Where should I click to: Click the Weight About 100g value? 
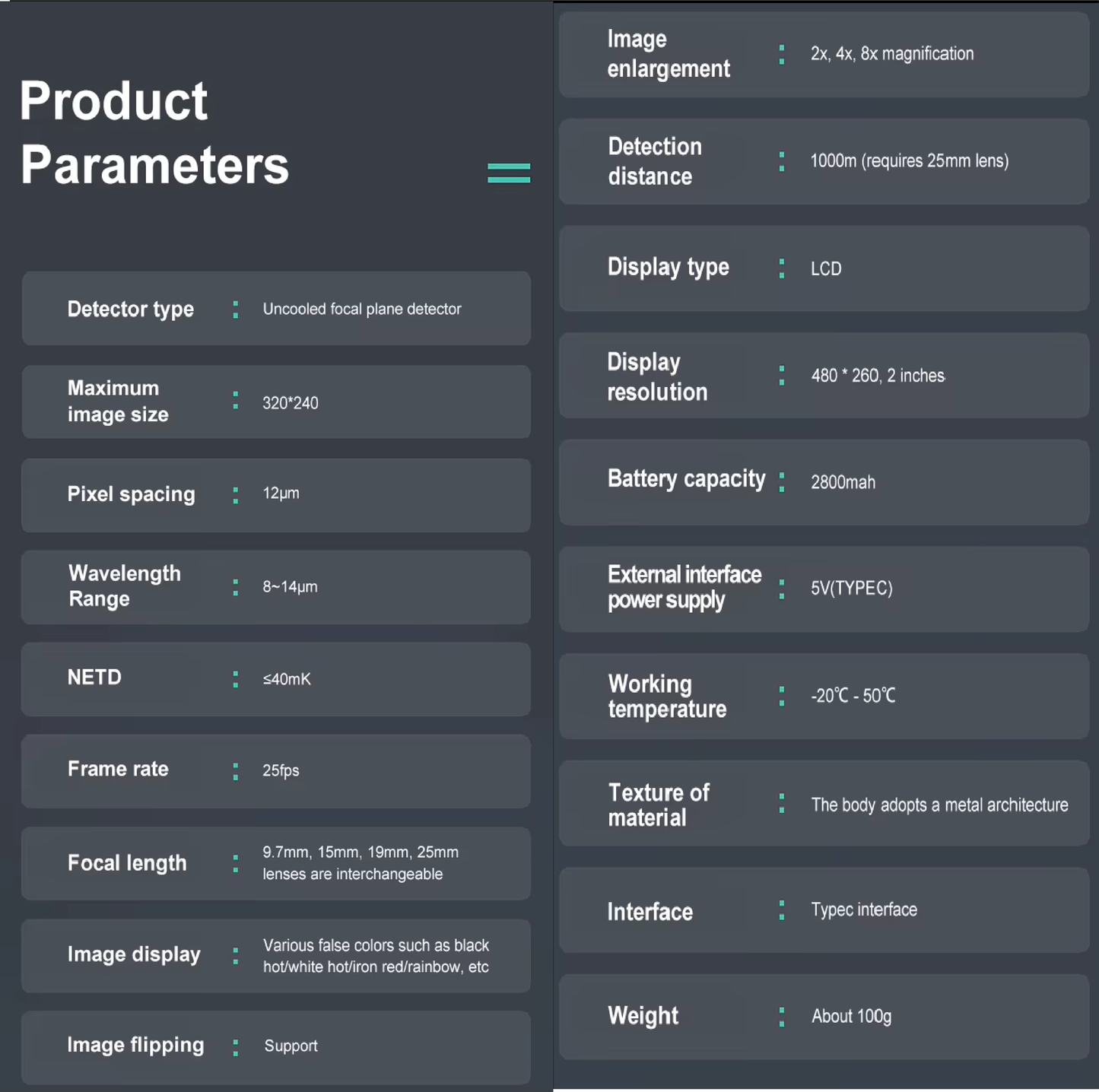tap(851, 1017)
